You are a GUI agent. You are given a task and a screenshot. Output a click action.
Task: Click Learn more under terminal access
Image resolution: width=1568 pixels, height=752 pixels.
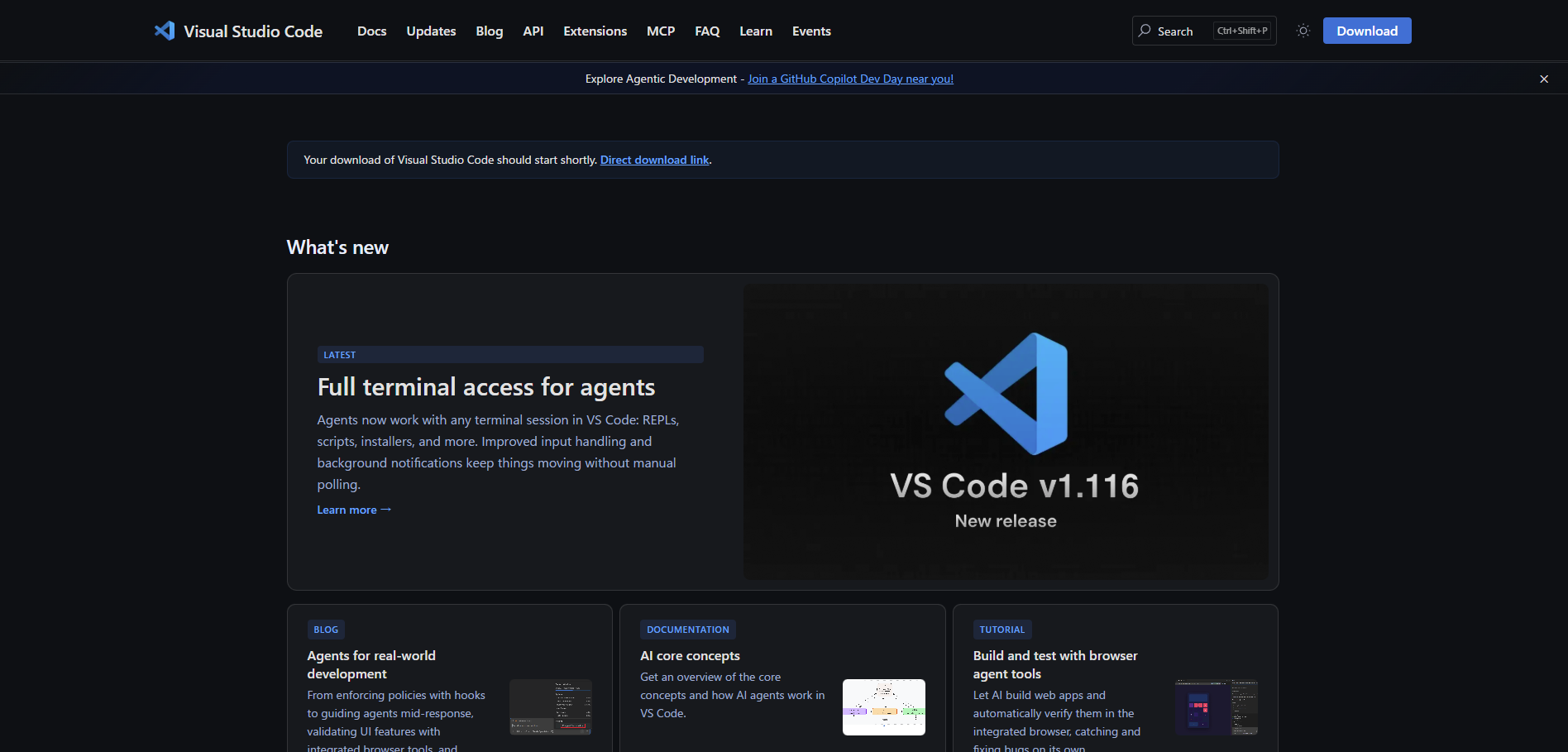(x=354, y=510)
